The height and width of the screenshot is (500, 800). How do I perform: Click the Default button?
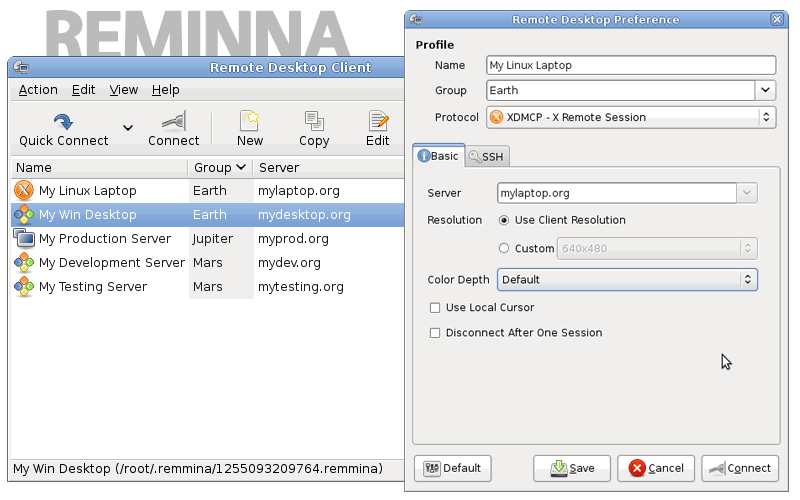coord(453,468)
